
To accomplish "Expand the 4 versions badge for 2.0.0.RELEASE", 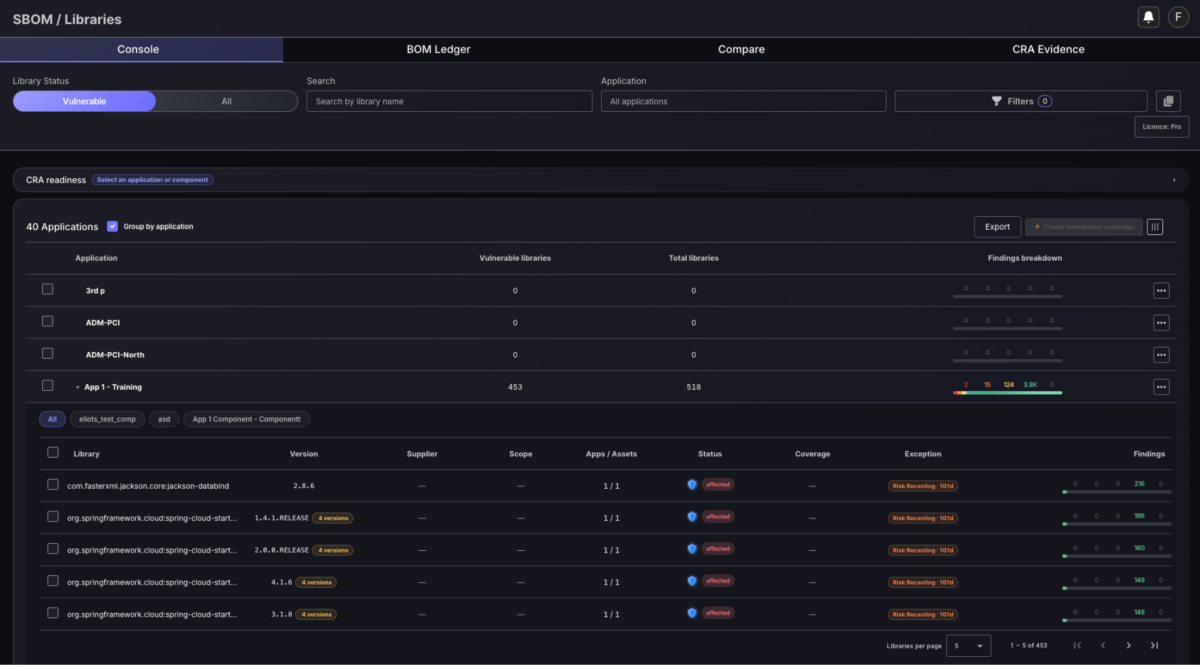I will pyautogui.click(x=332, y=550).
